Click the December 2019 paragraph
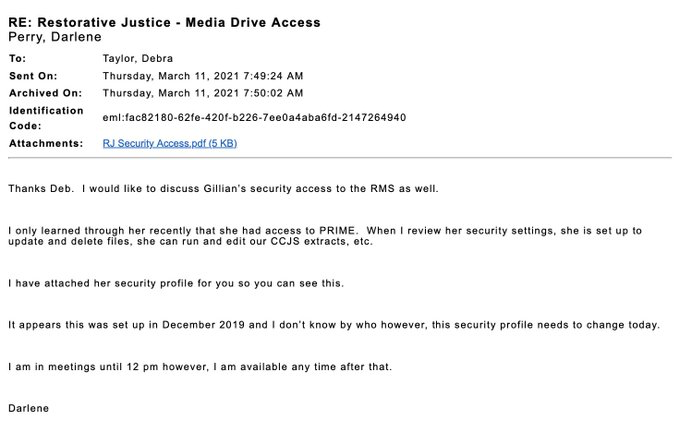Screen dimensions: 680x432 pos(334,325)
